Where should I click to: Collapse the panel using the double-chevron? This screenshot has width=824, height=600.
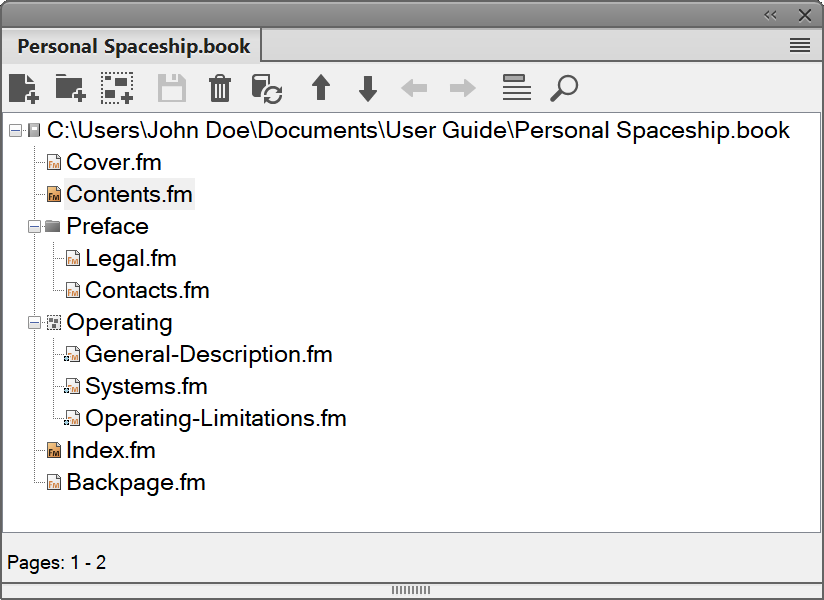tap(770, 15)
